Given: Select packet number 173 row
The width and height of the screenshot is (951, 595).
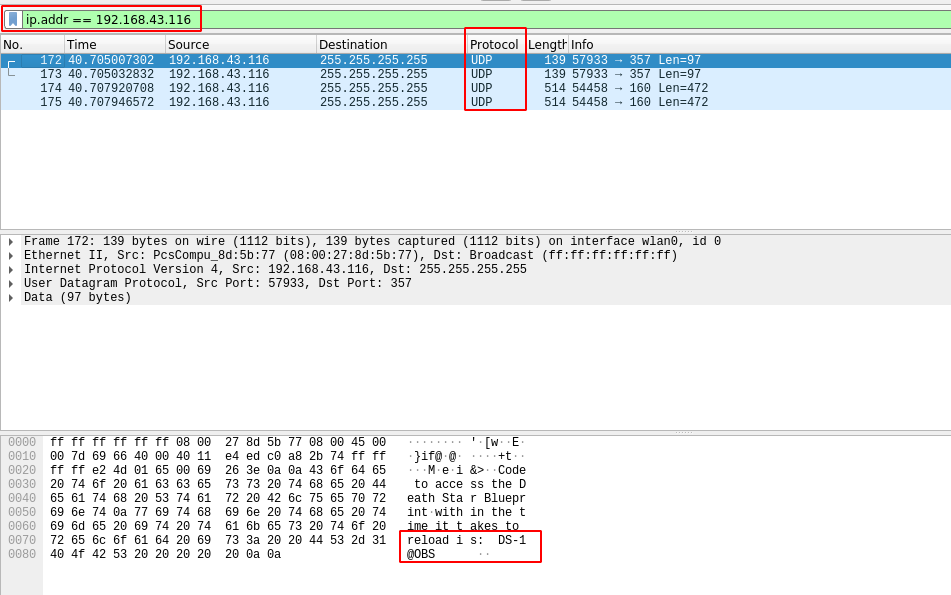Looking at the screenshot, I should pos(476,74).
